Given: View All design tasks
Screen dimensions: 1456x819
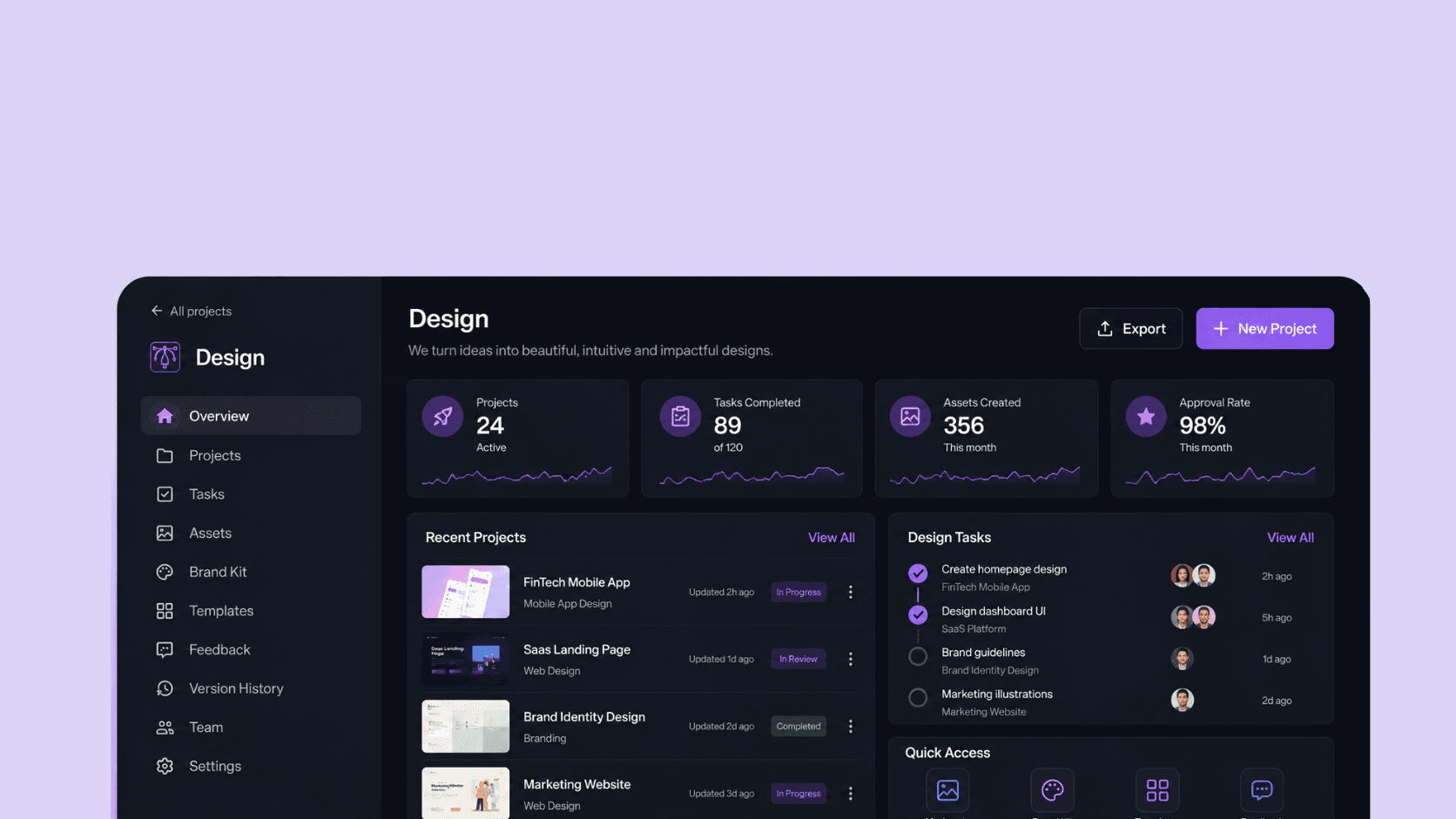Looking at the screenshot, I should tap(1290, 538).
